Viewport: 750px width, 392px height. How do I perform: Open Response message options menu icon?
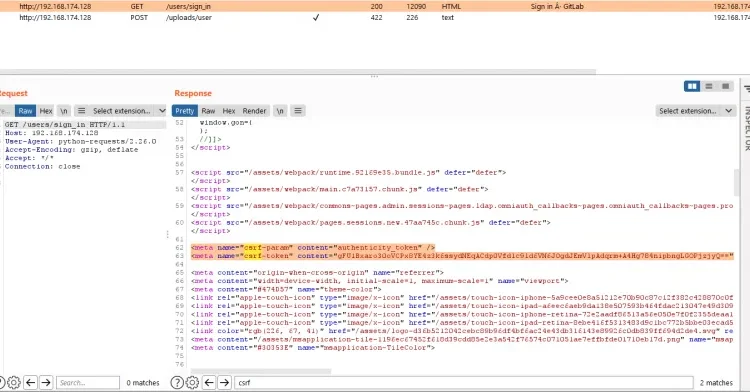tap(298, 111)
